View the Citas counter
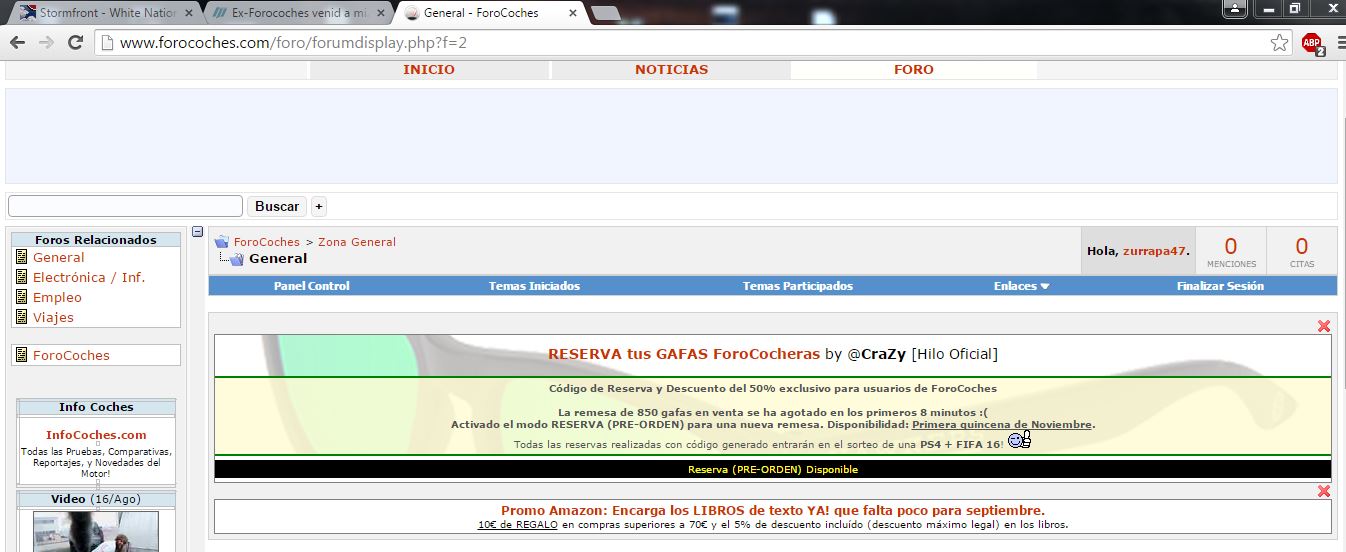This screenshot has height=552, width=1346. pos(1301,251)
